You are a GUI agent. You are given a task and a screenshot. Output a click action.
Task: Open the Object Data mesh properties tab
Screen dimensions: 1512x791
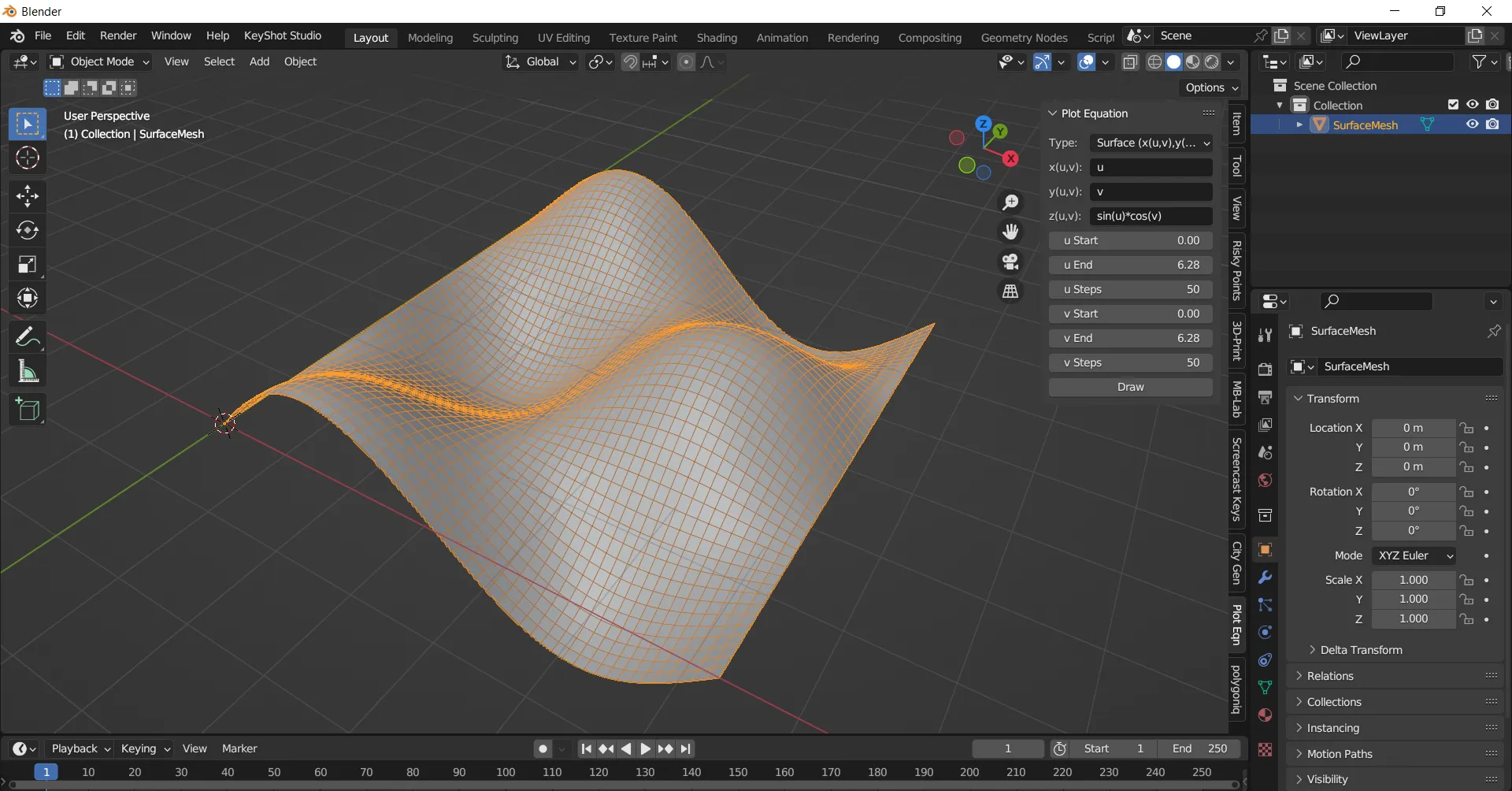pos(1265,688)
